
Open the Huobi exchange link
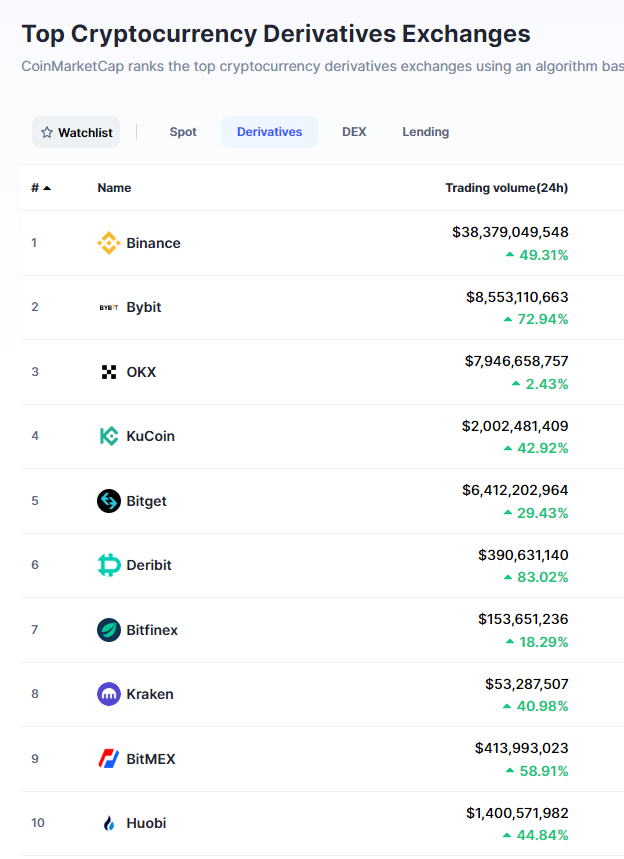click(146, 823)
